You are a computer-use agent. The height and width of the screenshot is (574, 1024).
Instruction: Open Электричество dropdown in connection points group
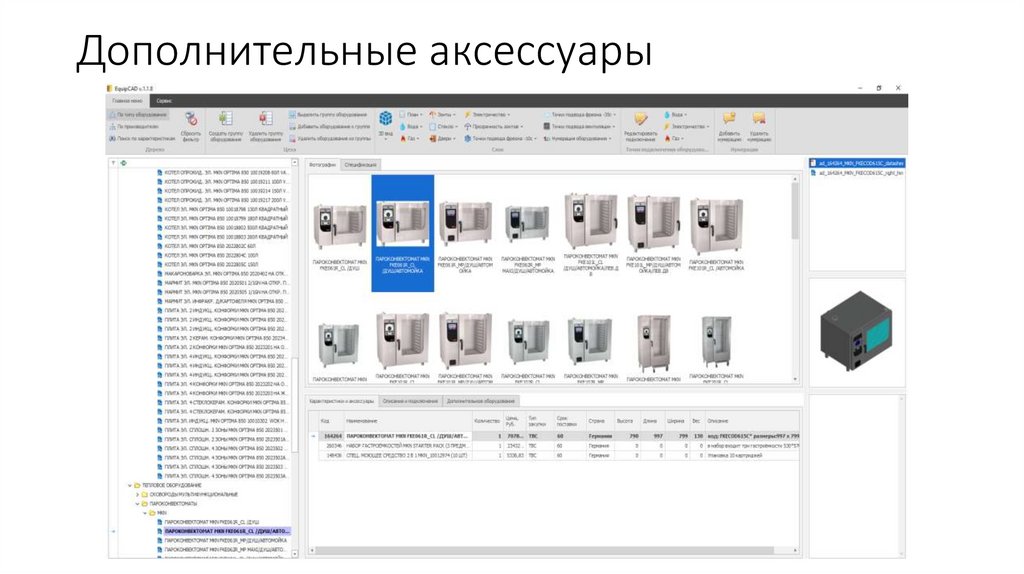686,126
